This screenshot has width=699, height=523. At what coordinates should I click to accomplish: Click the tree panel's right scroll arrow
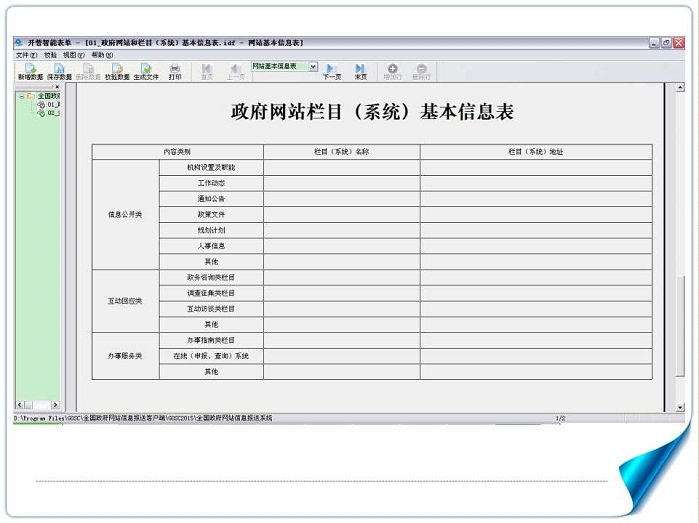pyautogui.click(x=55, y=405)
